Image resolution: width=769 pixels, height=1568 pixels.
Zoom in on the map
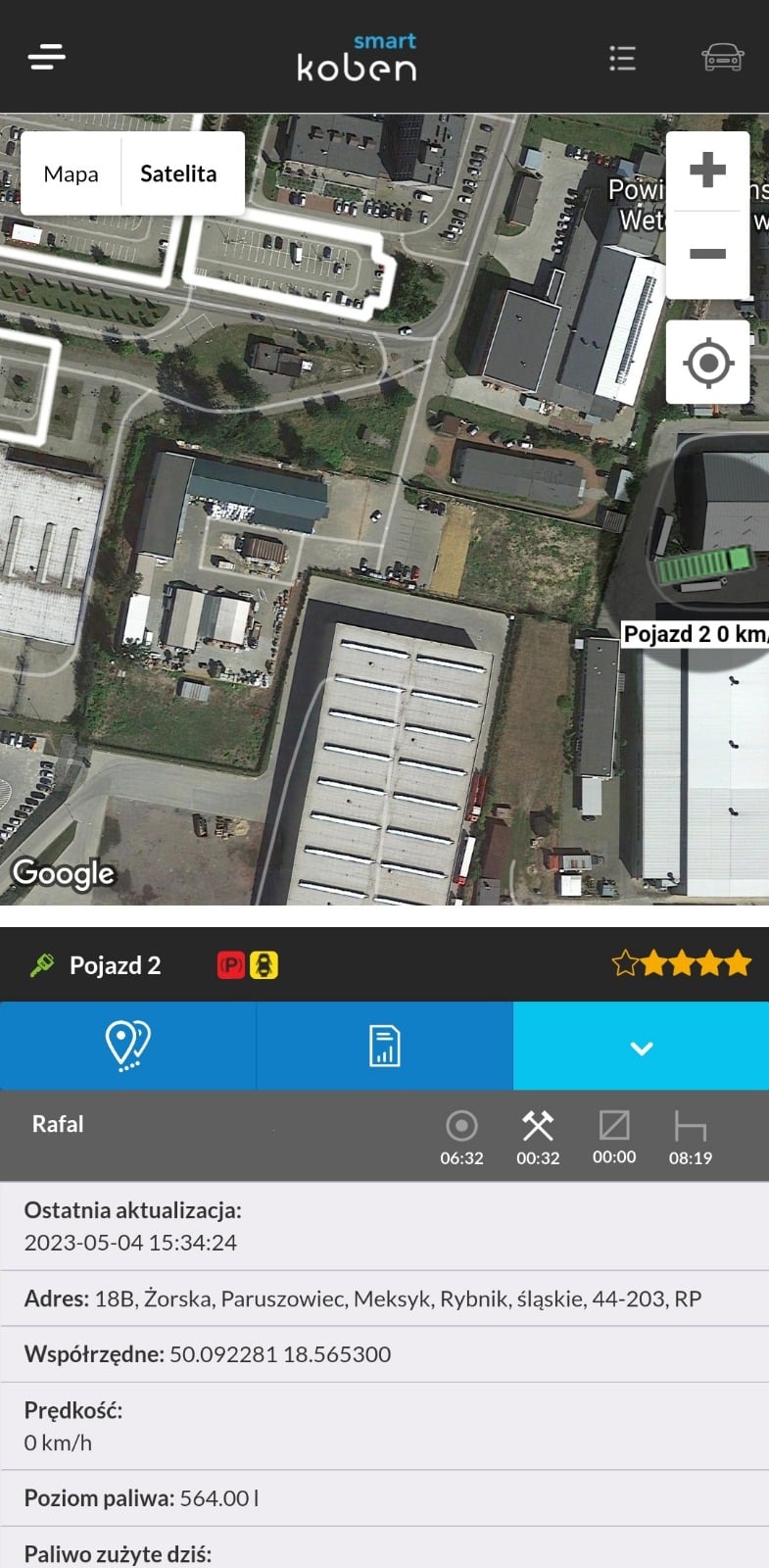point(707,170)
